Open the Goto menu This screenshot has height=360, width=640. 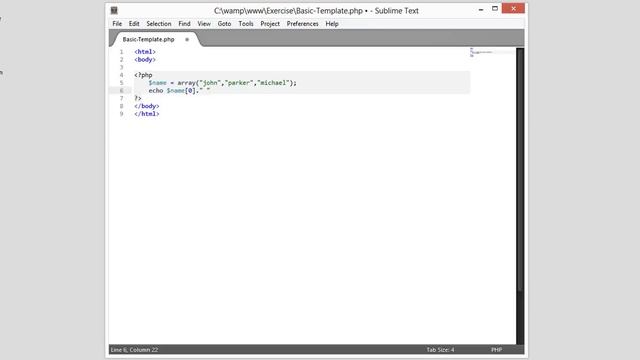click(224, 24)
